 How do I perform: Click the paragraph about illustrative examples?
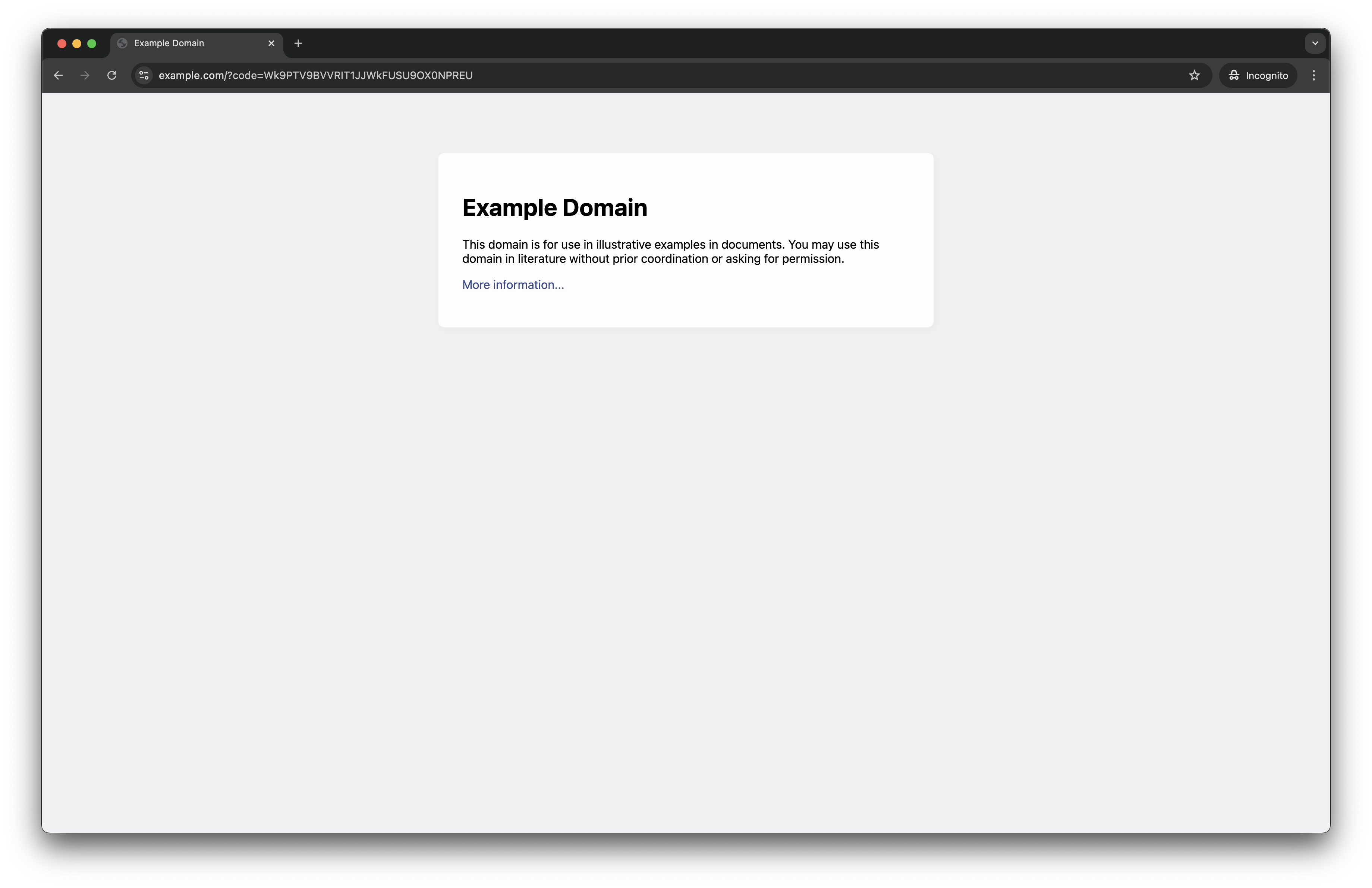click(670, 251)
